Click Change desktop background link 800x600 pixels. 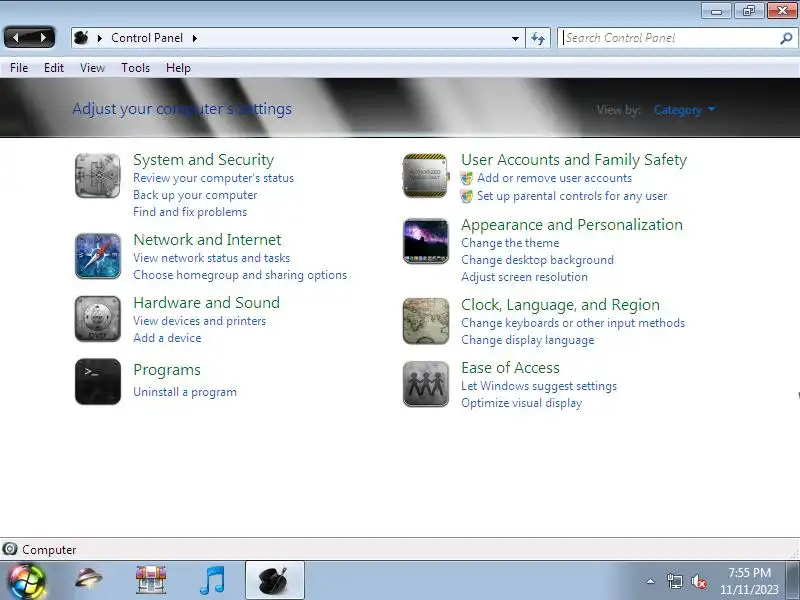(x=537, y=260)
